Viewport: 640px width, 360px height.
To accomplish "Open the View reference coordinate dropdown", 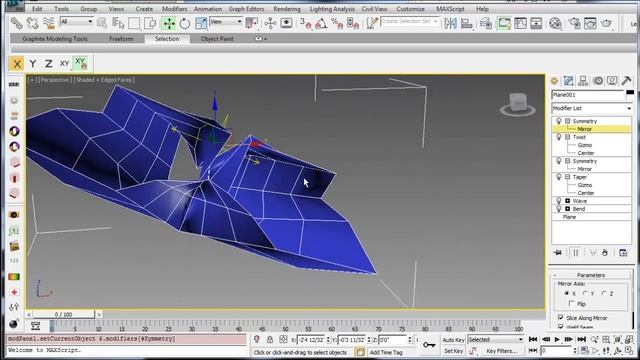I will pyautogui.click(x=226, y=22).
